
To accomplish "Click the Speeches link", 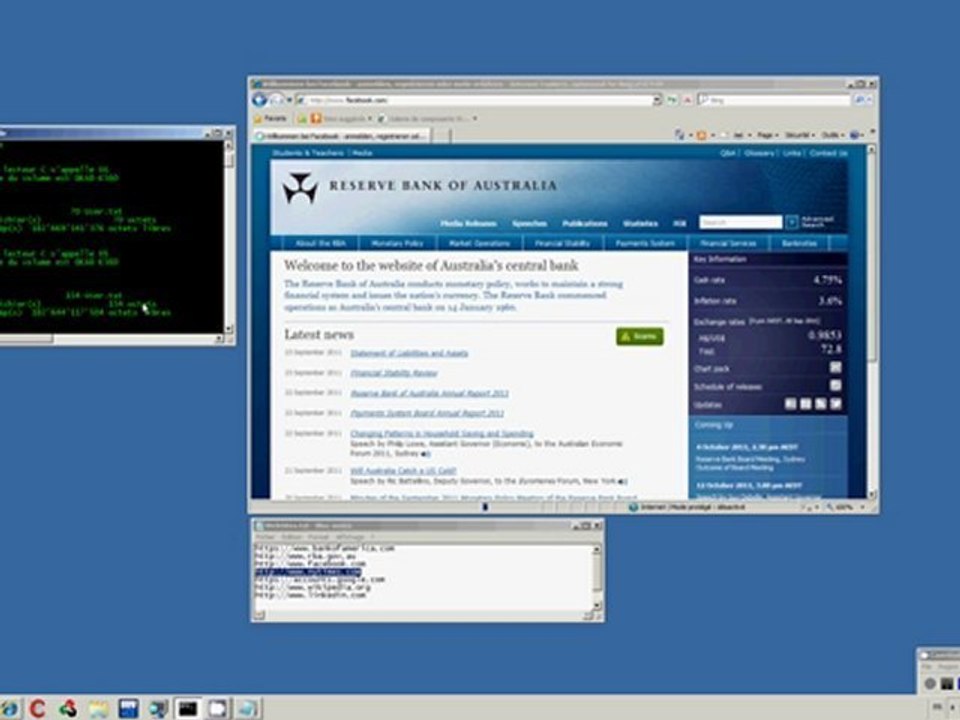I will [x=530, y=223].
